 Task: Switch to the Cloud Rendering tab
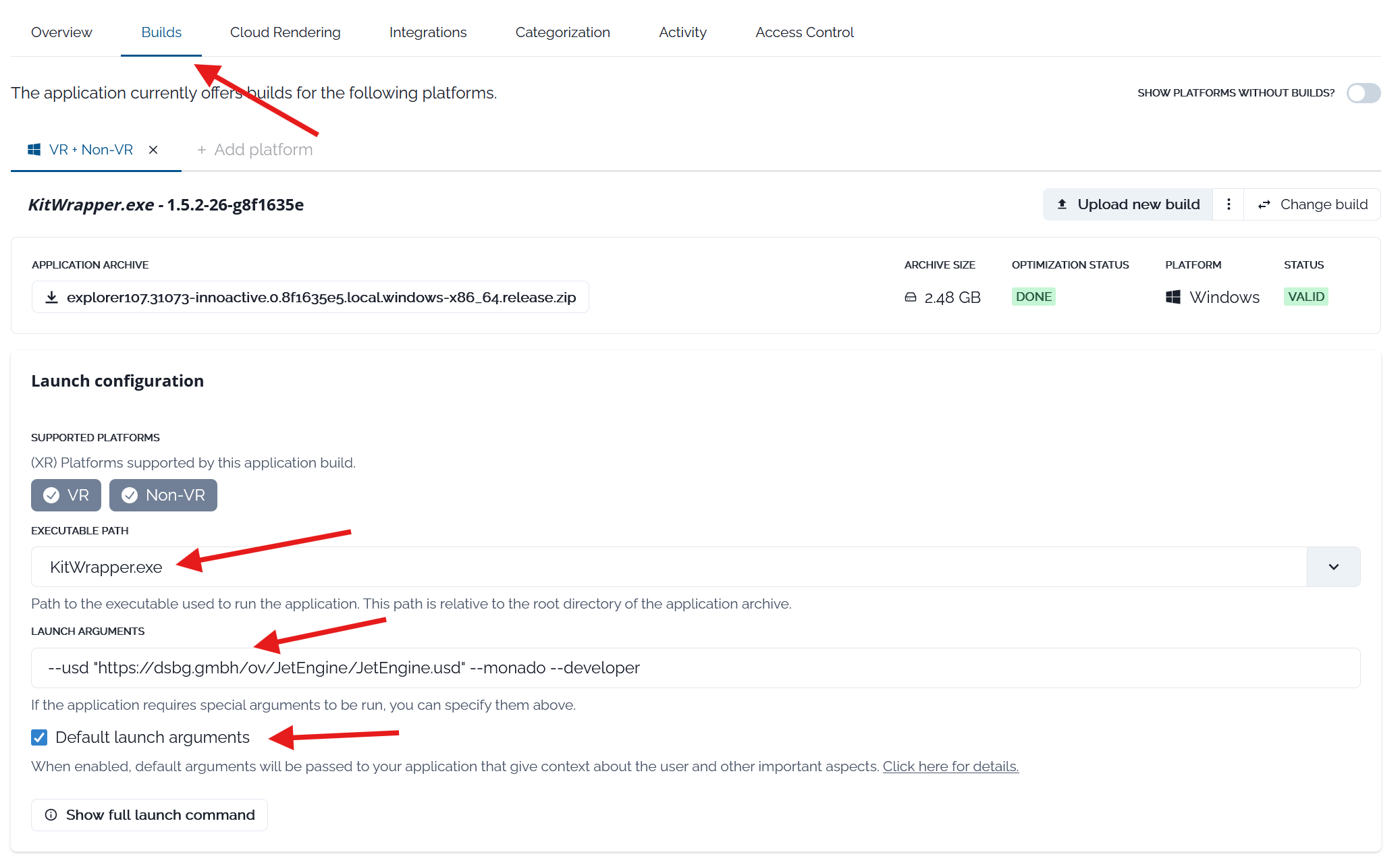pyautogui.click(x=285, y=32)
